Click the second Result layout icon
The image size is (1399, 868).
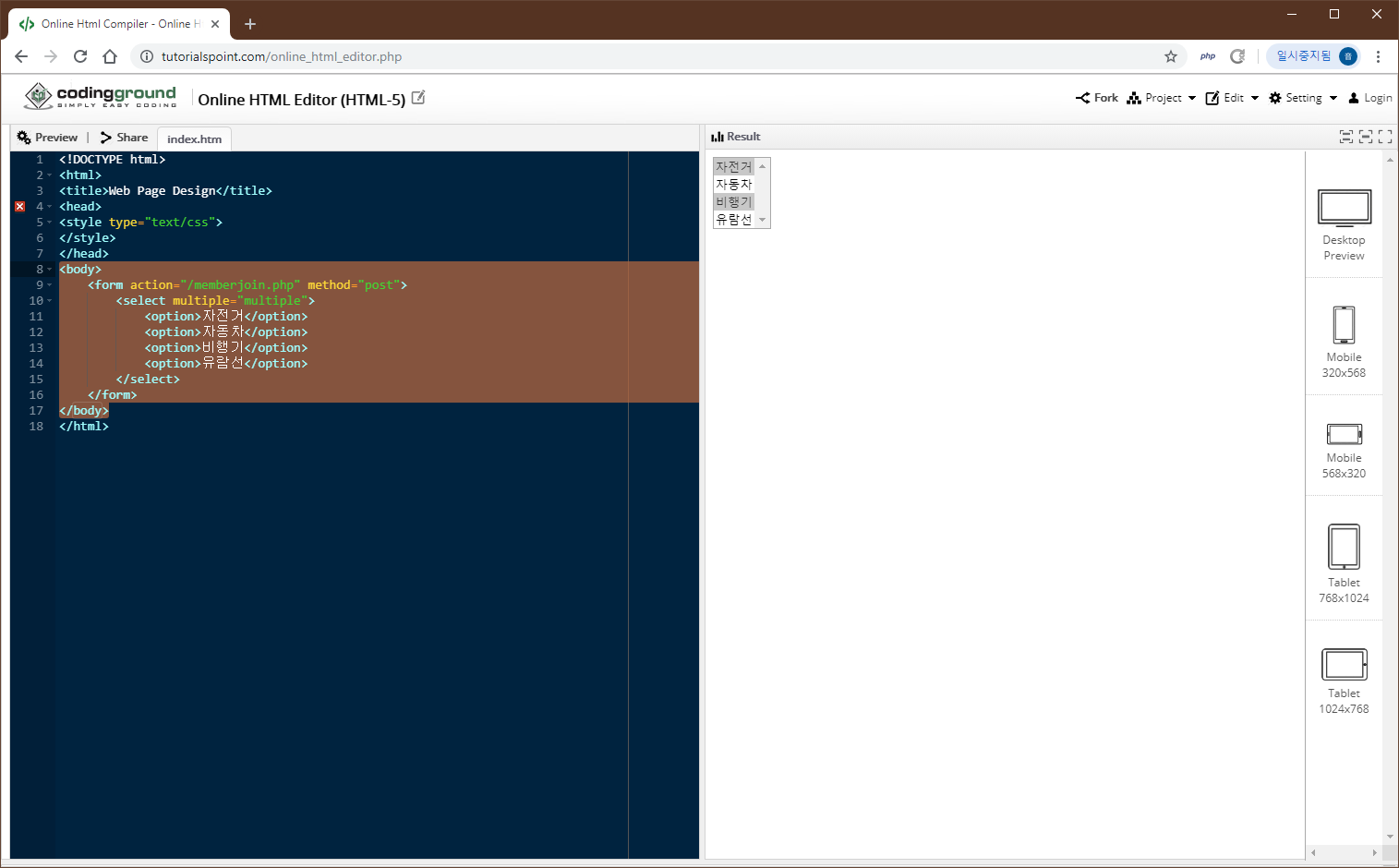(x=1366, y=137)
